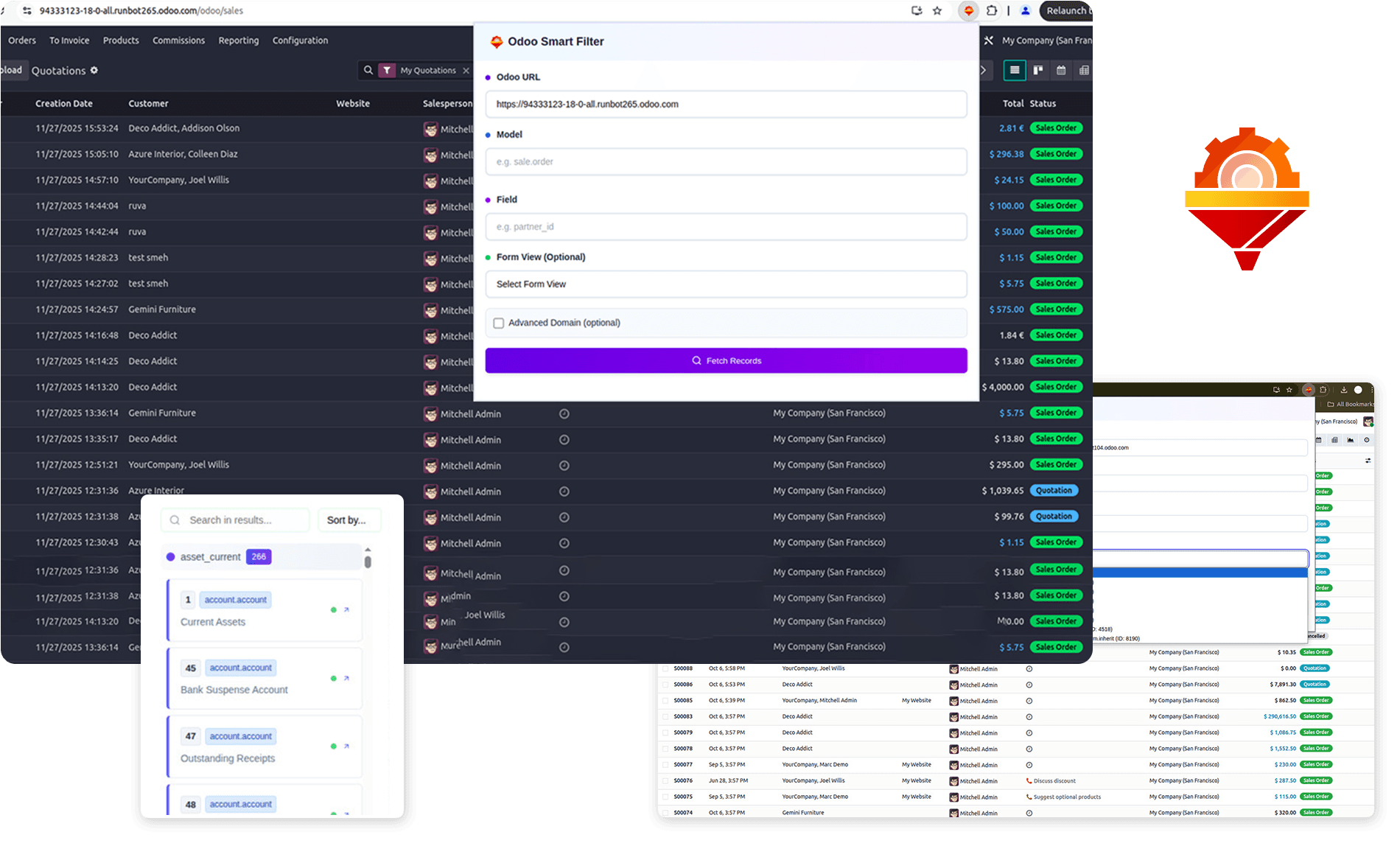Enable the Advanced Domain checkbox
Screen dimensions: 1400x843
pos(499,323)
